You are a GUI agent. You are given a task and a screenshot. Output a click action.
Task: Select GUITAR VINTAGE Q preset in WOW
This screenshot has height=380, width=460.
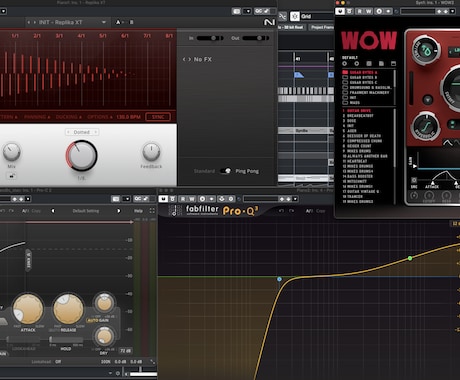pos(363,191)
